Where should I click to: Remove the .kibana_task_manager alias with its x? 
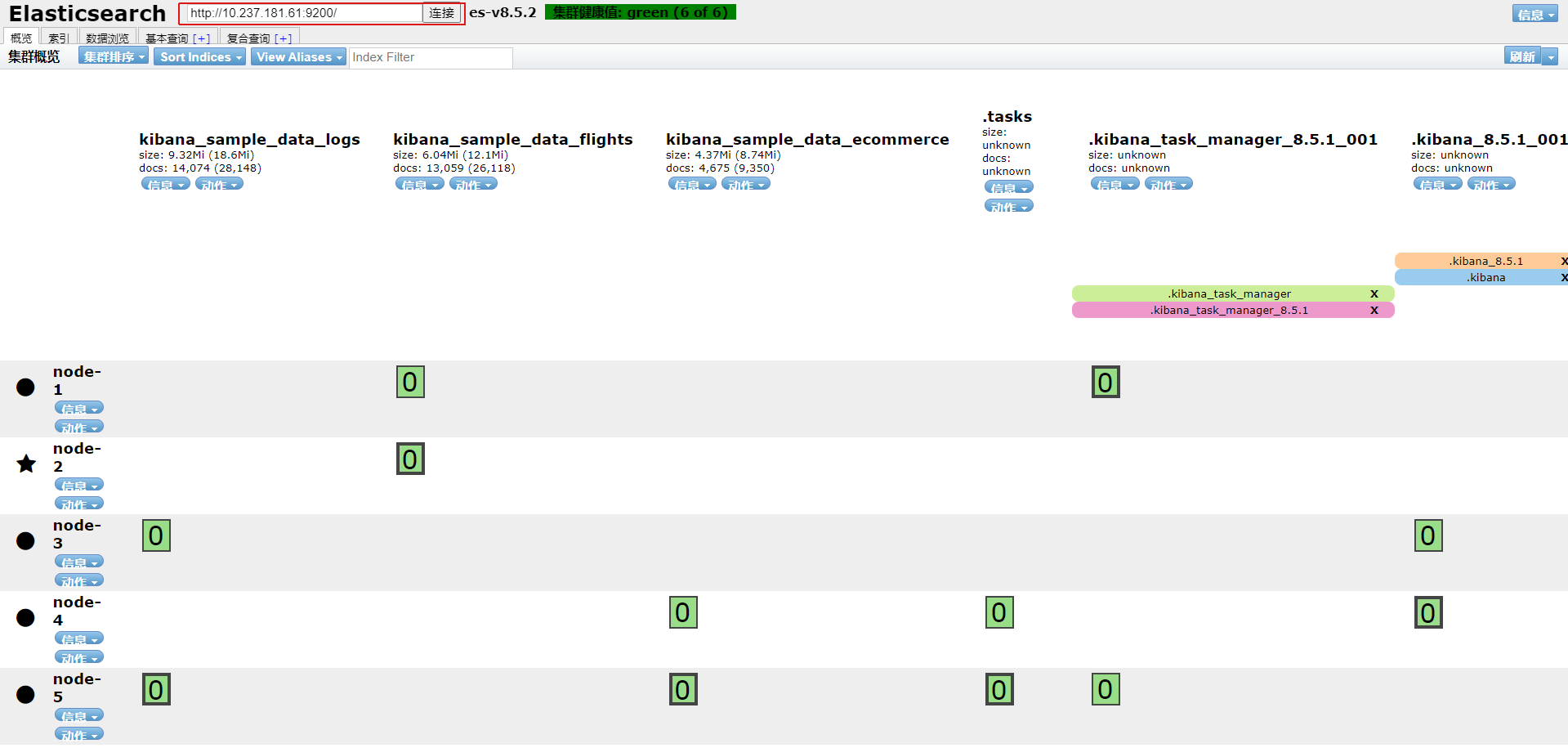click(1374, 293)
